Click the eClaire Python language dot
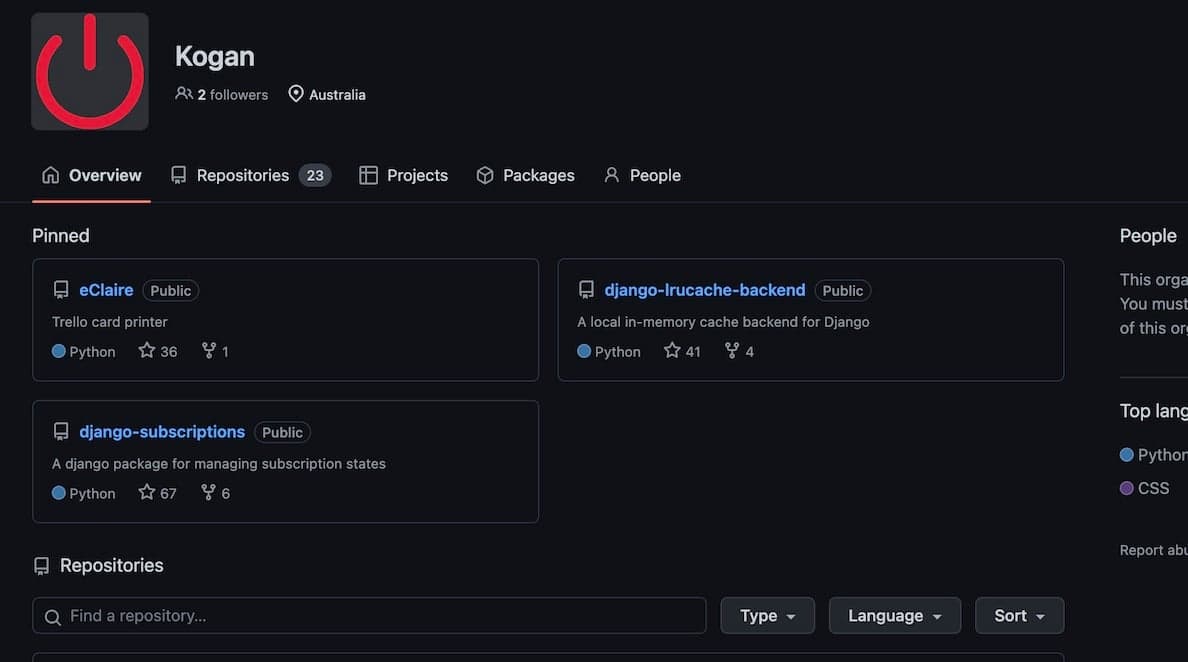This screenshot has width=1188, height=662. click(58, 351)
